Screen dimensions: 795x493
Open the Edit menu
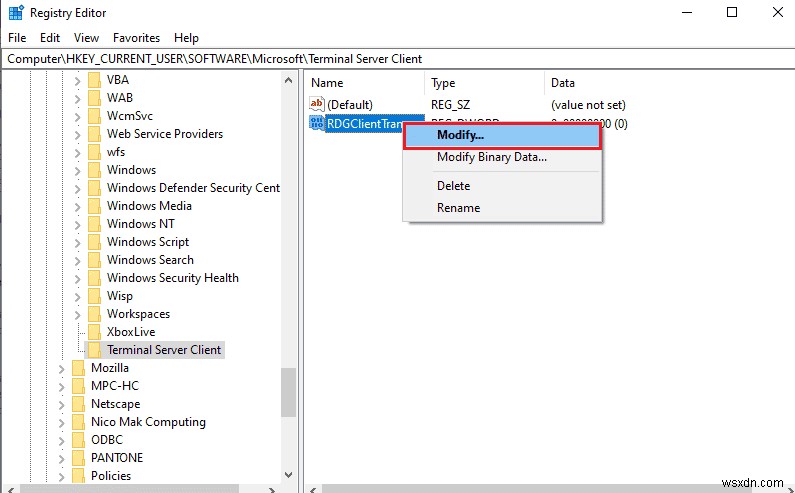[x=50, y=38]
